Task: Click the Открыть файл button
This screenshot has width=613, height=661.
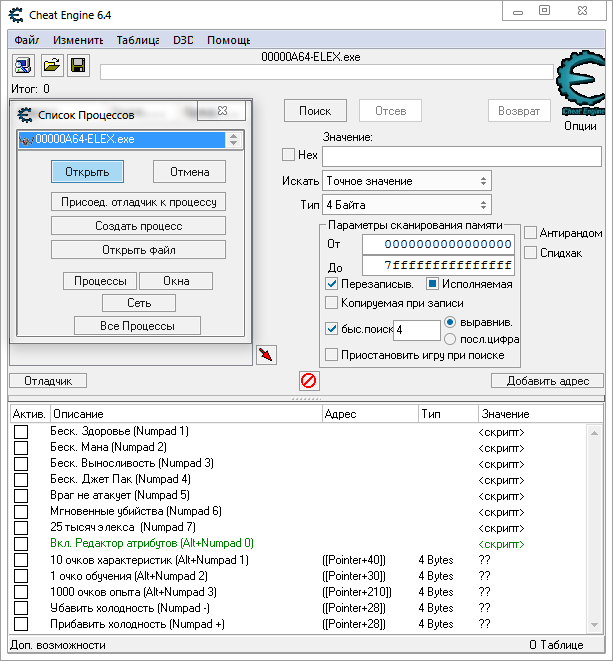Action: pyautogui.click(x=138, y=250)
